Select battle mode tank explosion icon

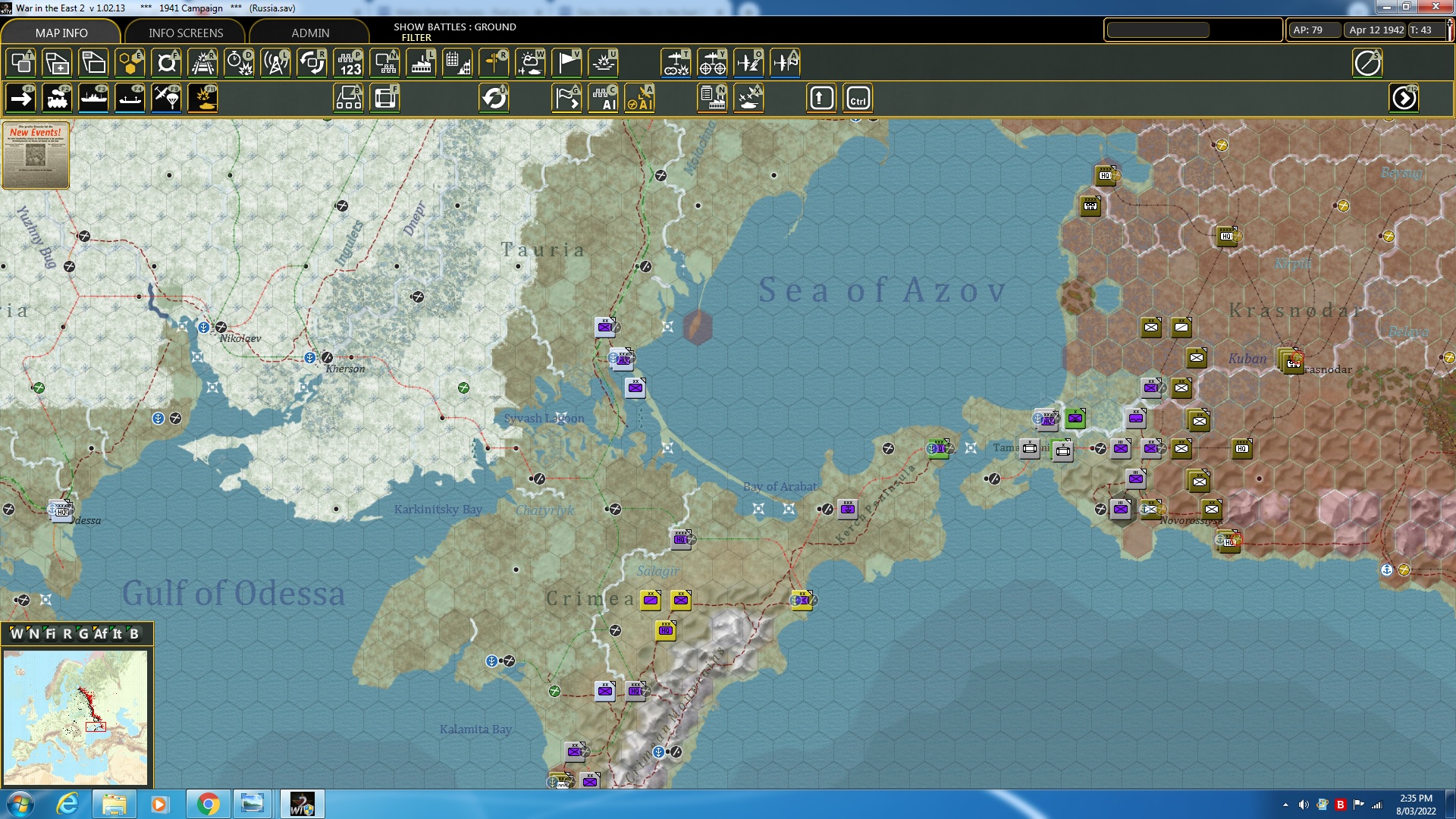coord(202,99)
